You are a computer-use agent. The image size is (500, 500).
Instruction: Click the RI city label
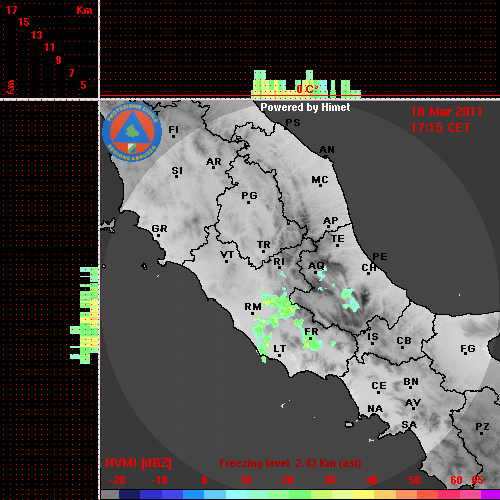click(x=279, y=262)
